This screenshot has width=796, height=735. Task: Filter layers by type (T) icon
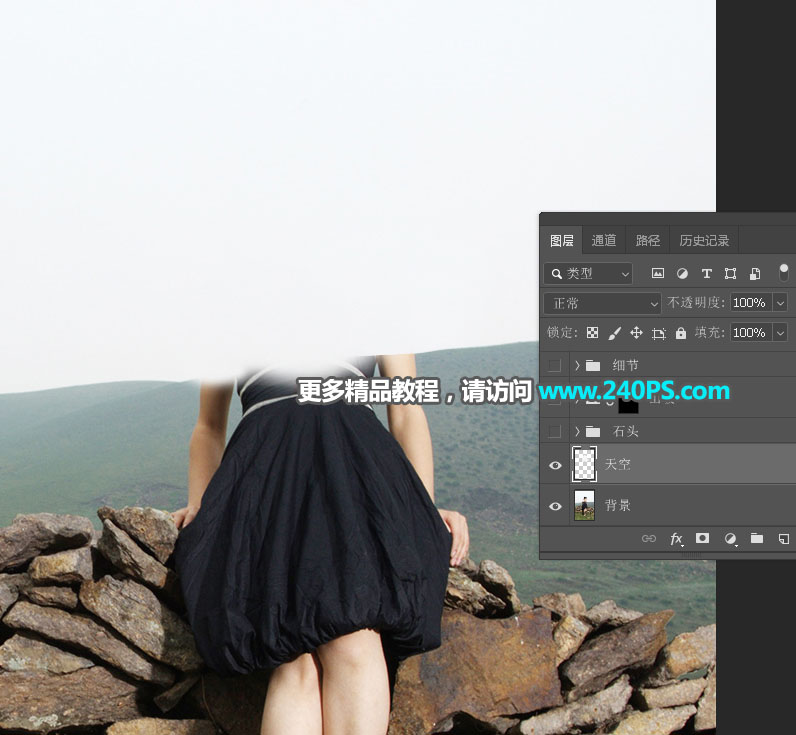(x=706, y=274)
